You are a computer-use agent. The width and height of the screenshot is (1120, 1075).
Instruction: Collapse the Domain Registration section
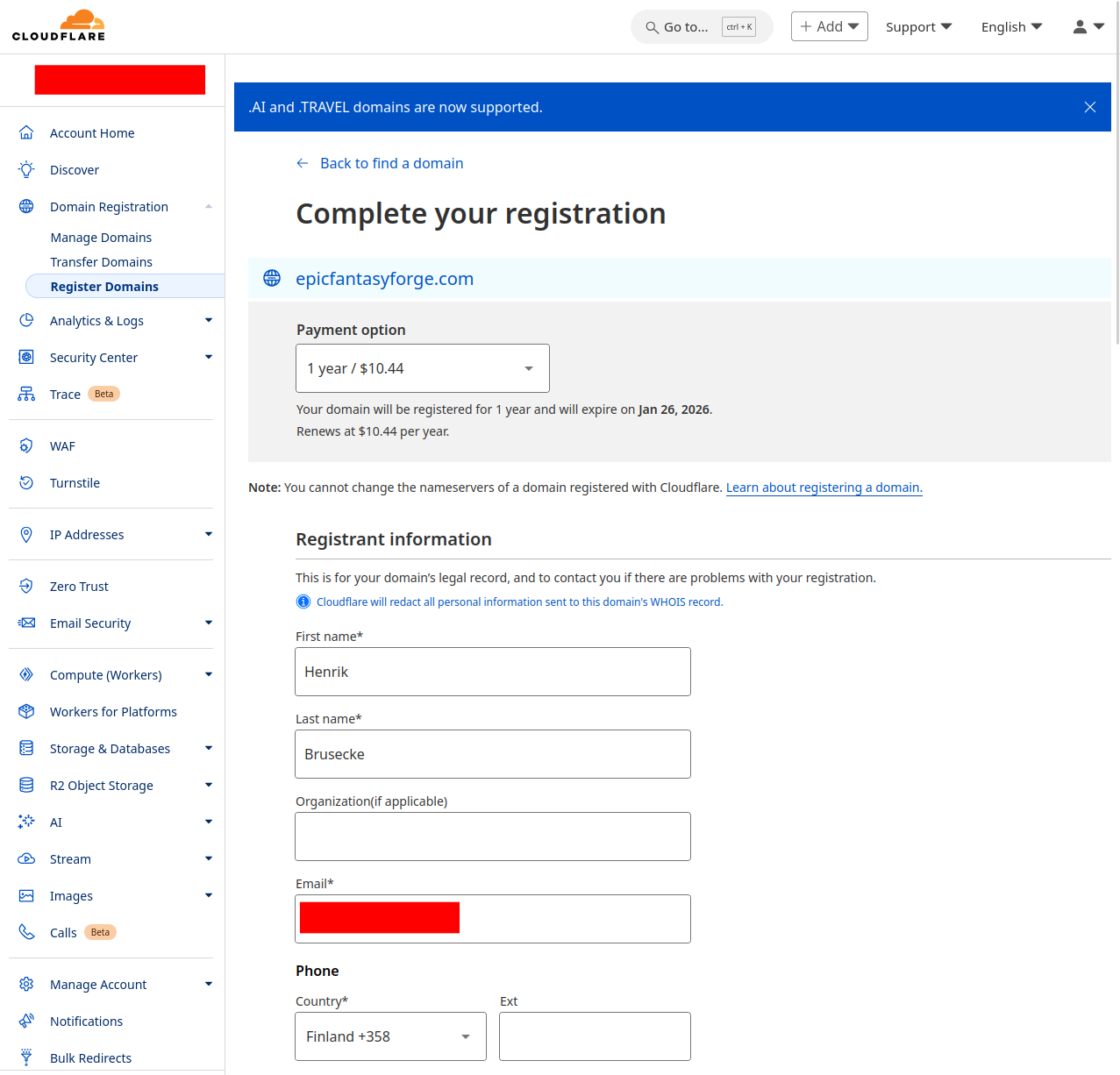[x=209, y=206]
